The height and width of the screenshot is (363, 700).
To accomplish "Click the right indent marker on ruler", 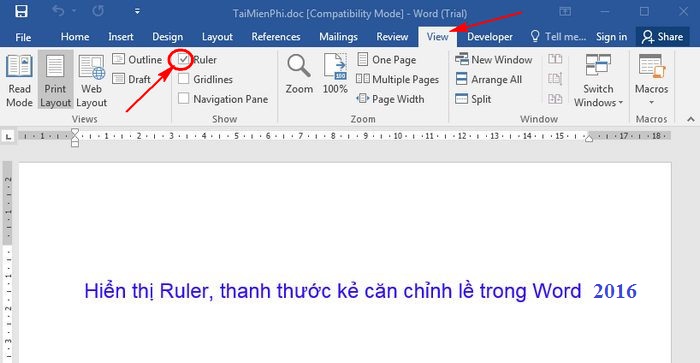I will [589, 138].
